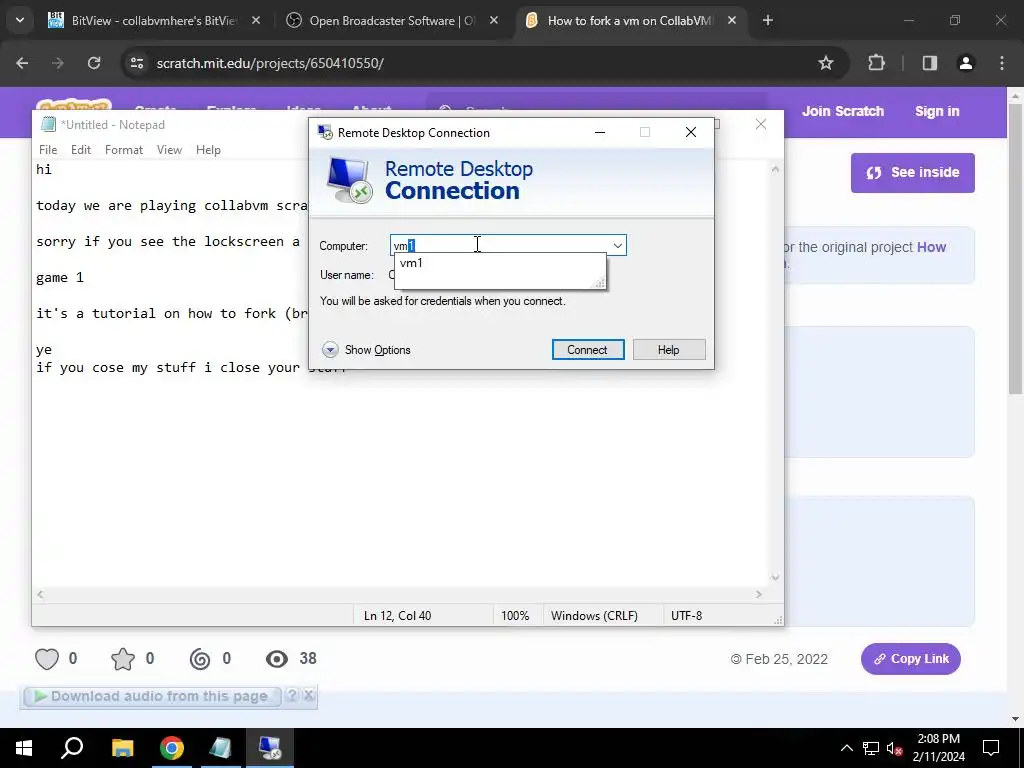The image size is (1024, 768).
Task: Click the remix spiral icon
Action: pyautogui.click(x=200, y=660)
